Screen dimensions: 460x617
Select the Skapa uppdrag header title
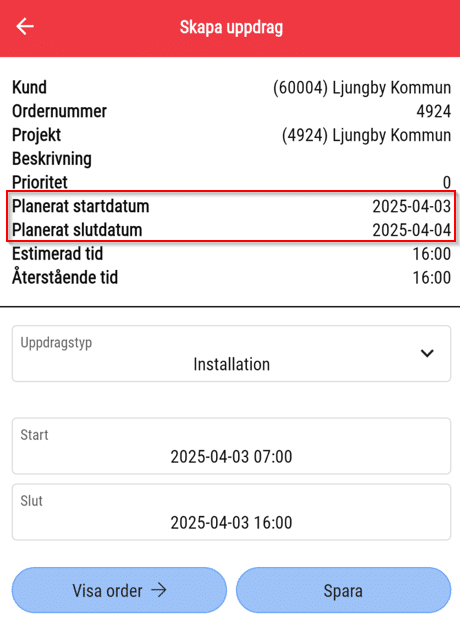click(x=231, y=28)
